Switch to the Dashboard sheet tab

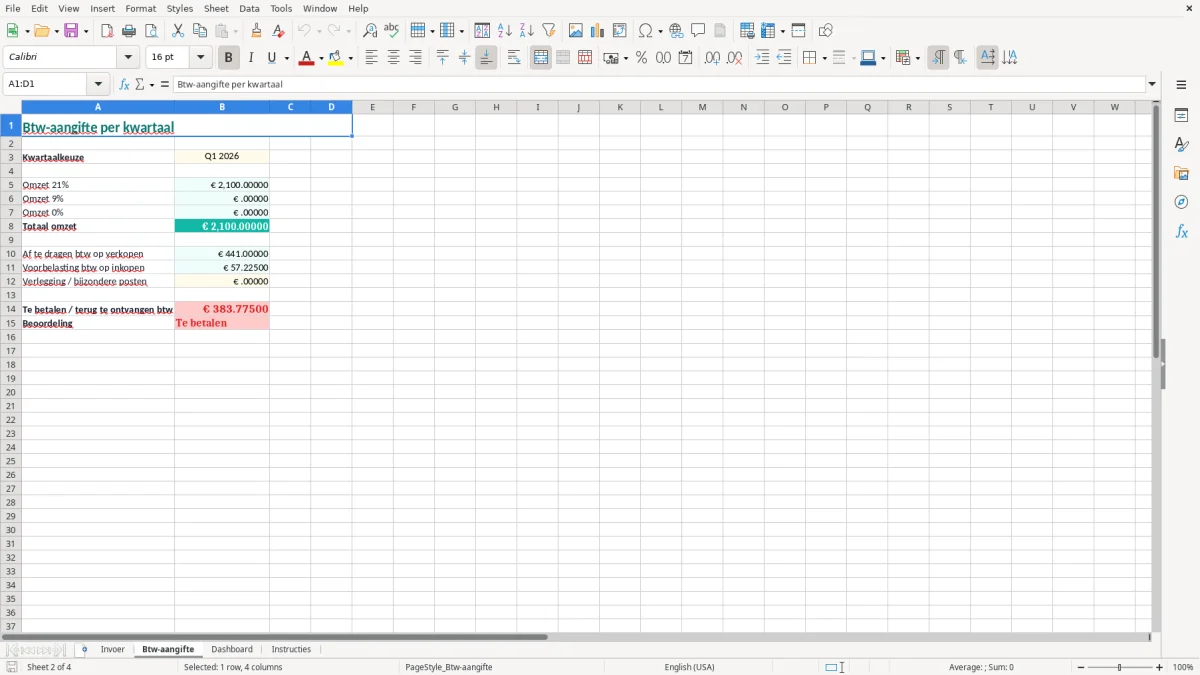[232, 650]
